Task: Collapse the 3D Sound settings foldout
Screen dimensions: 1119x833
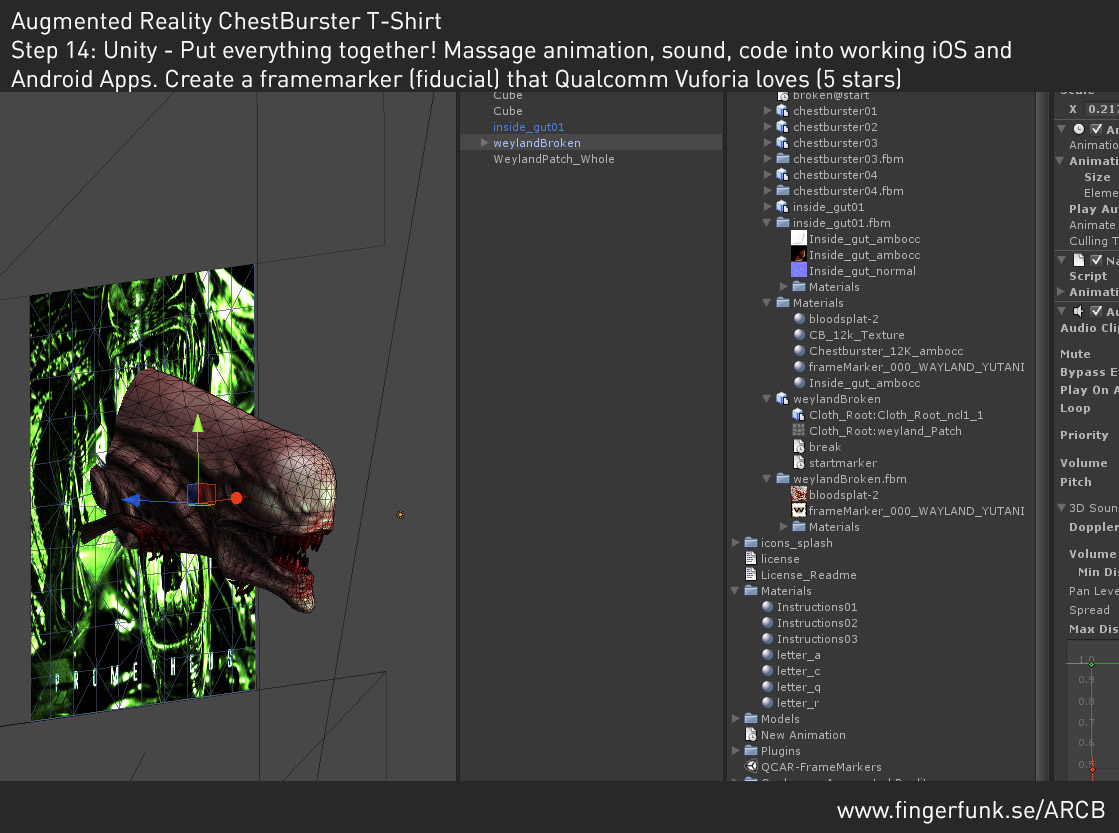Action: coord(1062,508)
